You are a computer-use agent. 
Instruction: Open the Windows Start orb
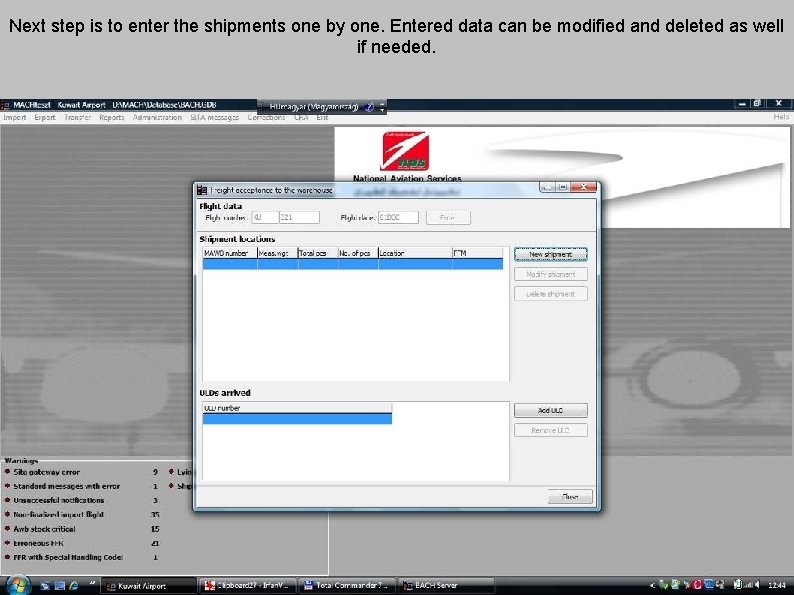point(18,584)
